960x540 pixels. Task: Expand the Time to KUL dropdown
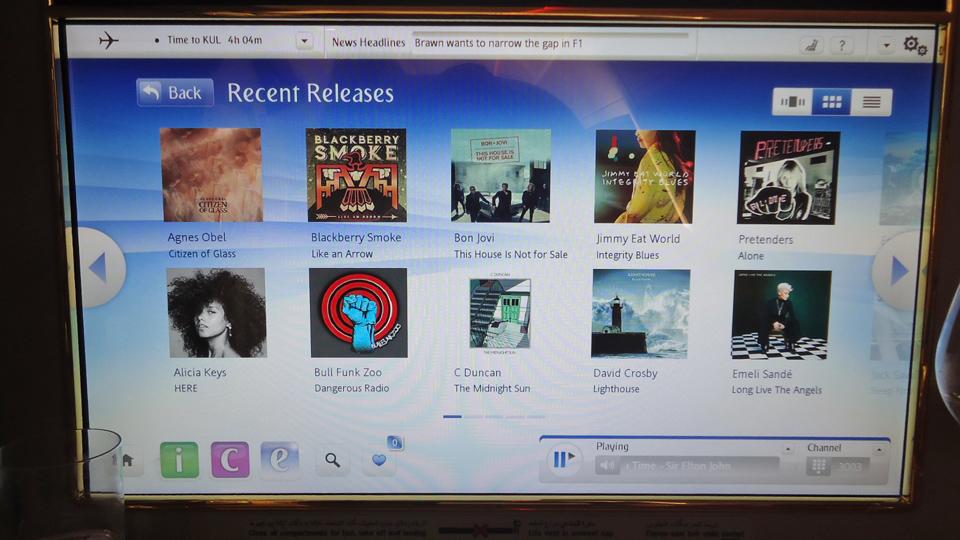[x=304, y=41]
